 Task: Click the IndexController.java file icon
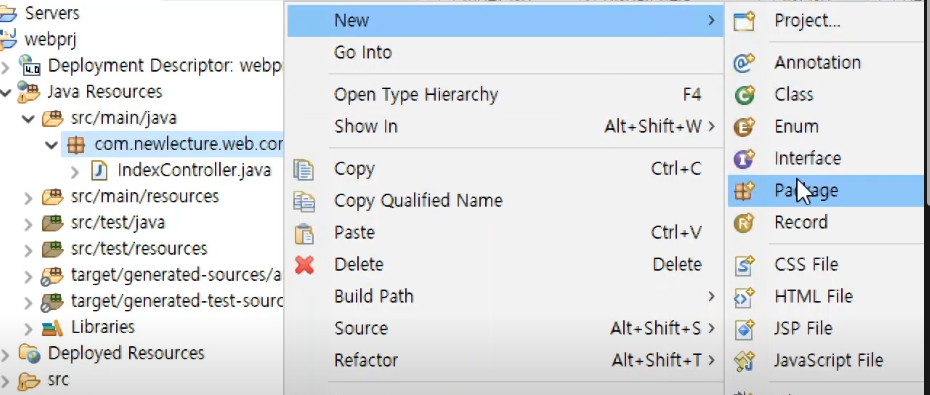tap(99, 171)
